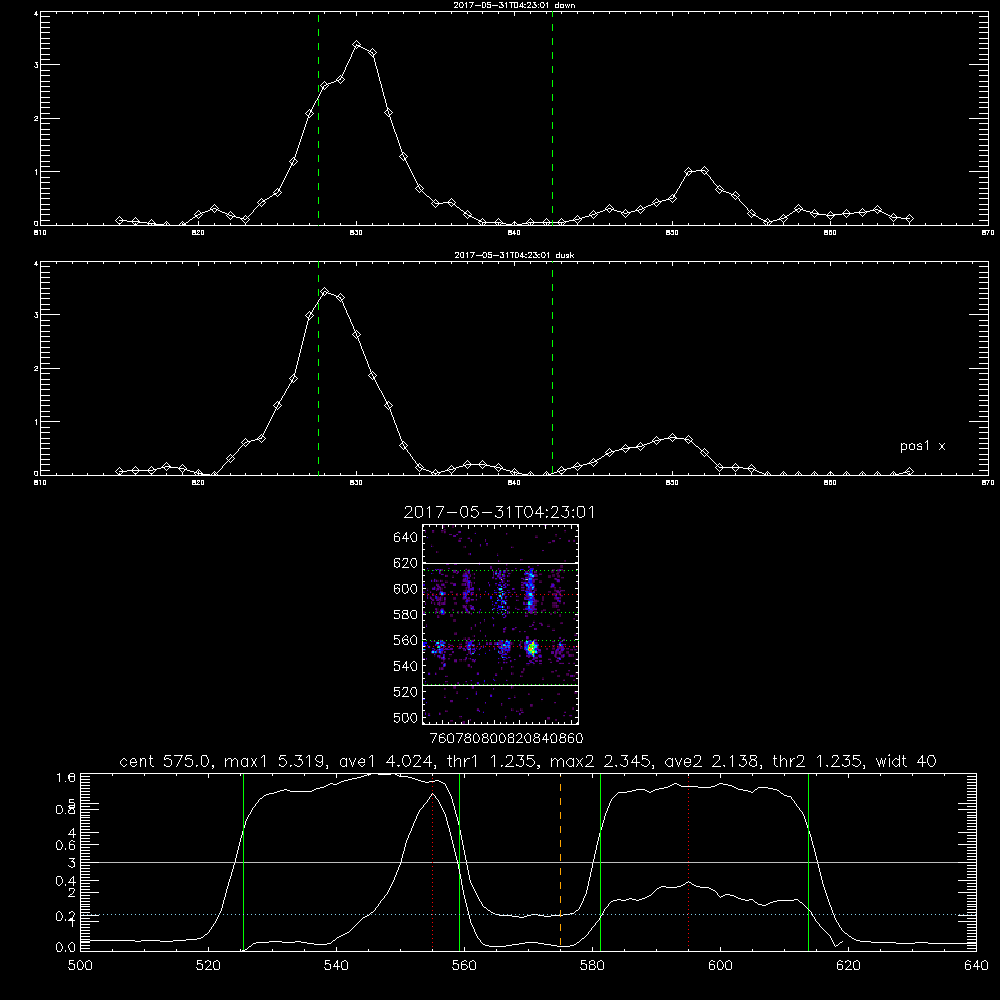The height and width of the screenshot is (1000, 1000).
Task: Click the "640" tick label on bottom plot x-axis
Action: tap(976, 966)
